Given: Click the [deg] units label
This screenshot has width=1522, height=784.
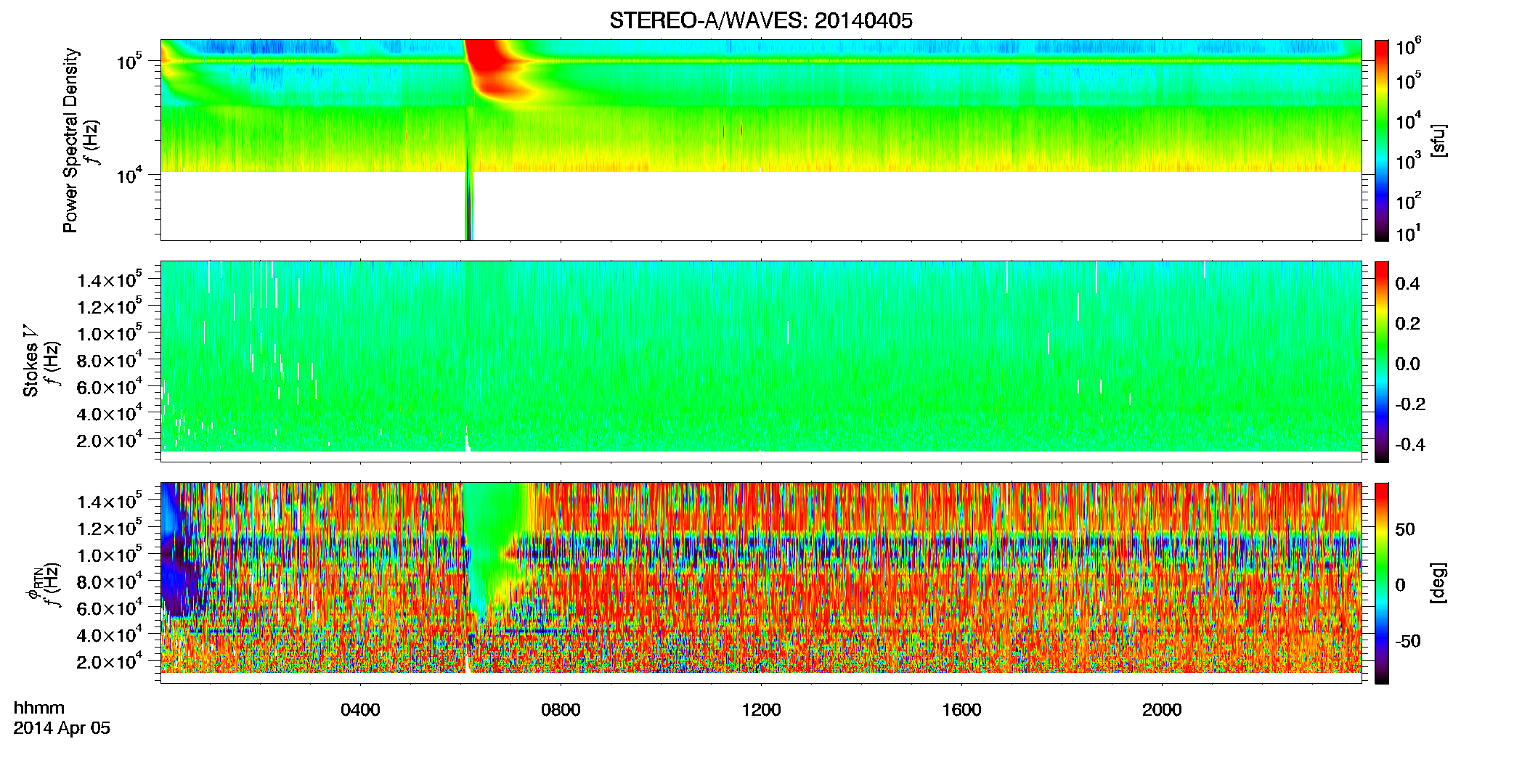Looking at the screenshot, I should [1438, 583].
